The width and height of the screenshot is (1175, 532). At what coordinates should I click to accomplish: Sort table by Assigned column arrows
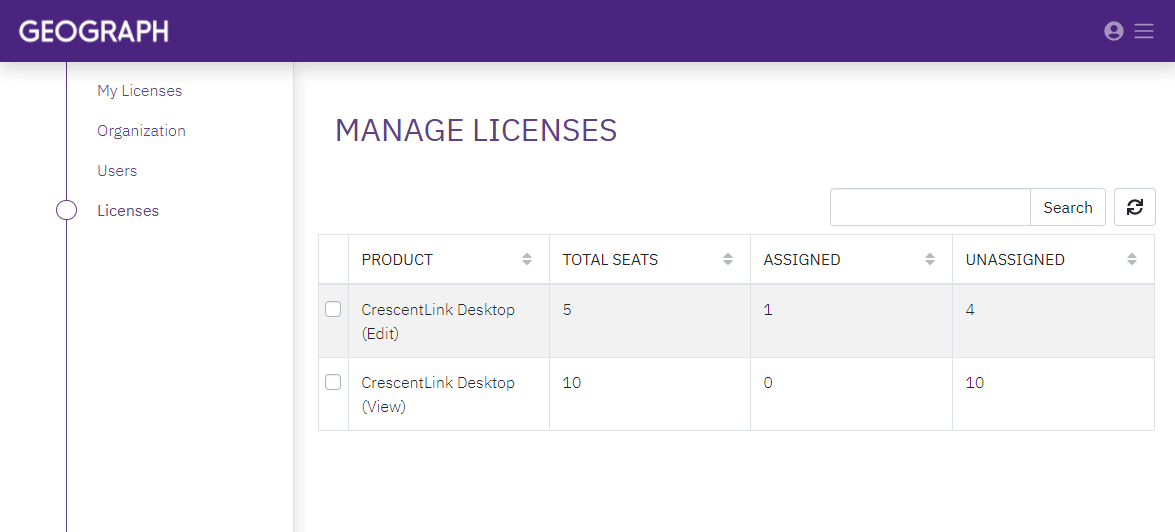(x=930, y=259)
